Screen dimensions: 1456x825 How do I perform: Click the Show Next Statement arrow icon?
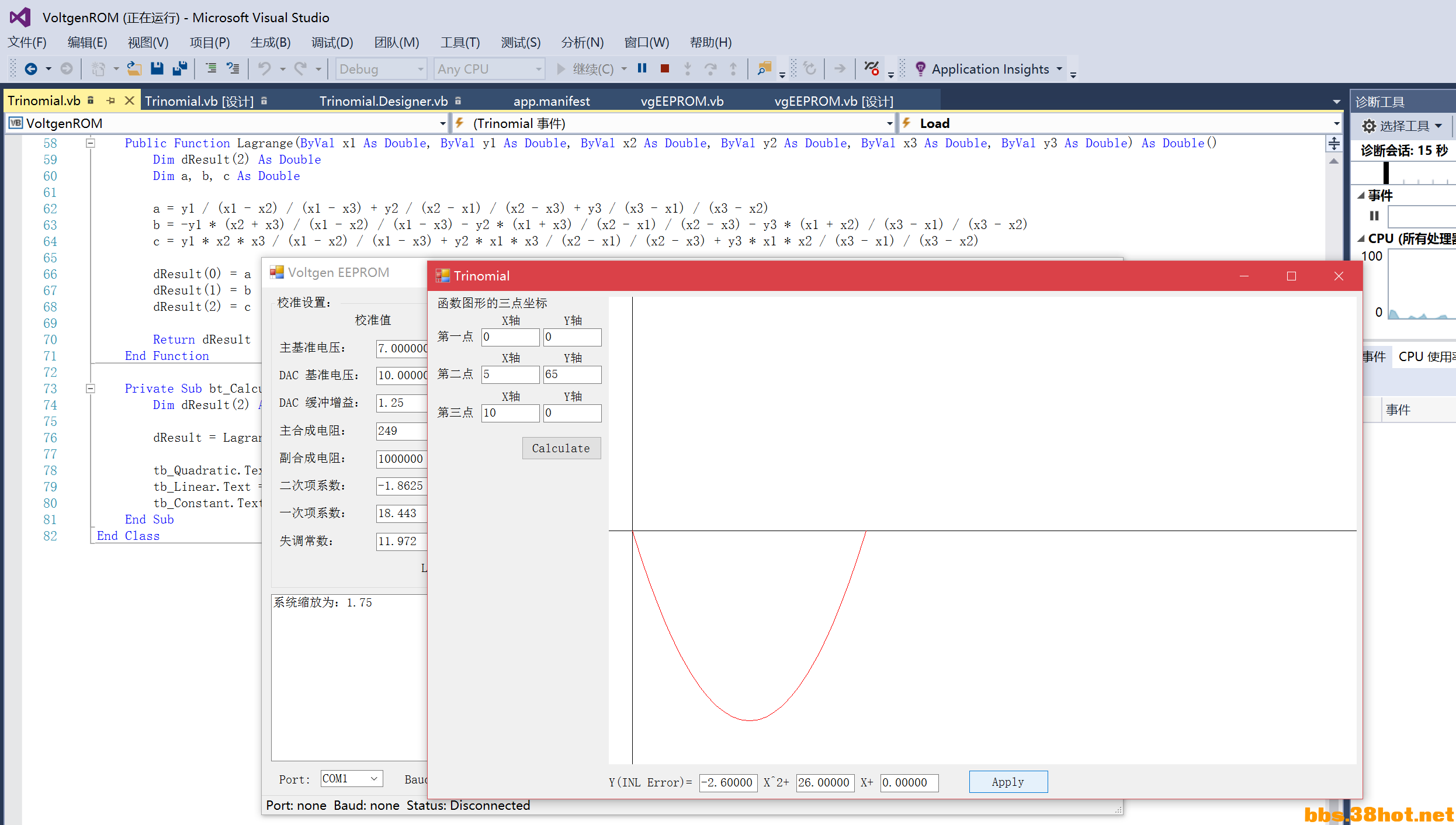(x=840, y=69)
